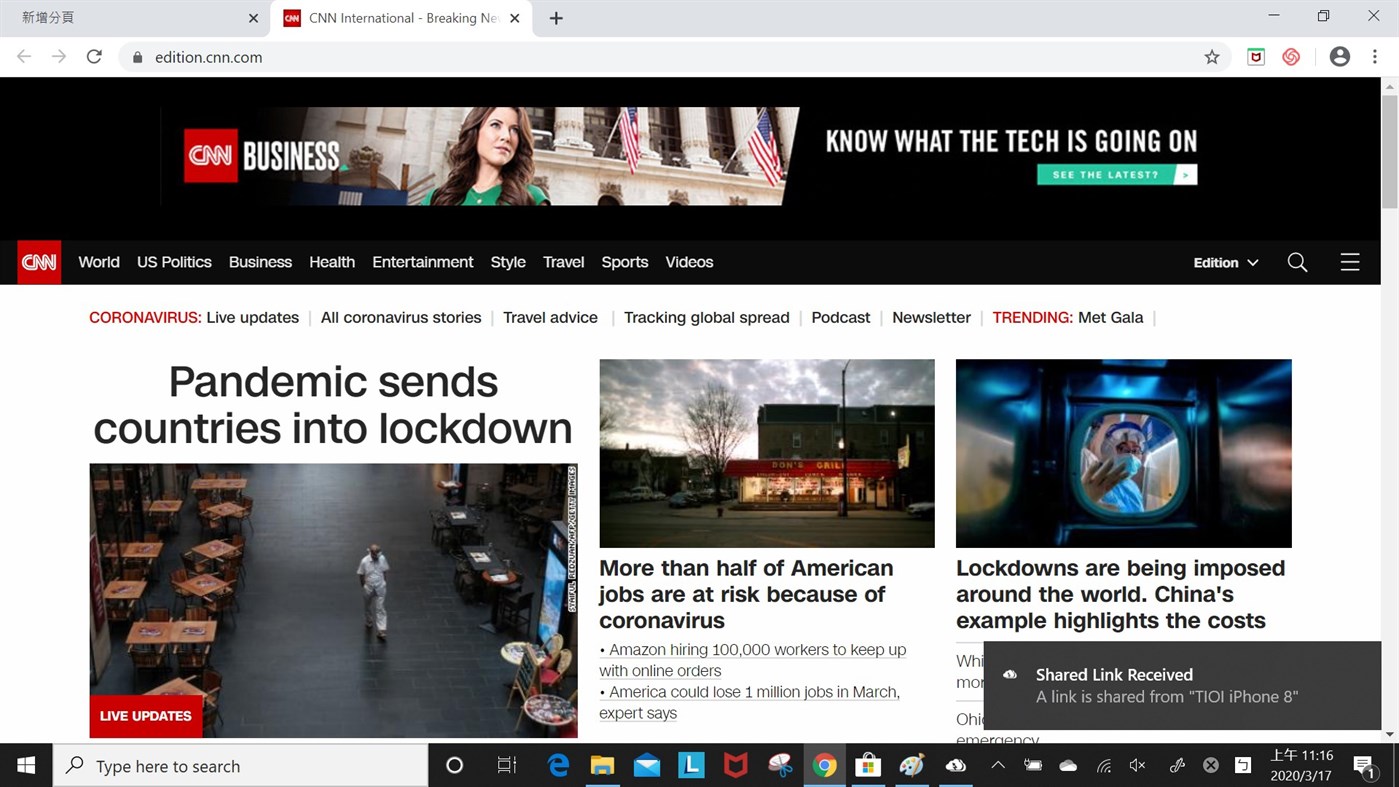
Task: Click the SEE THE LATEST banner button
Action: (x=1117, y=175)
